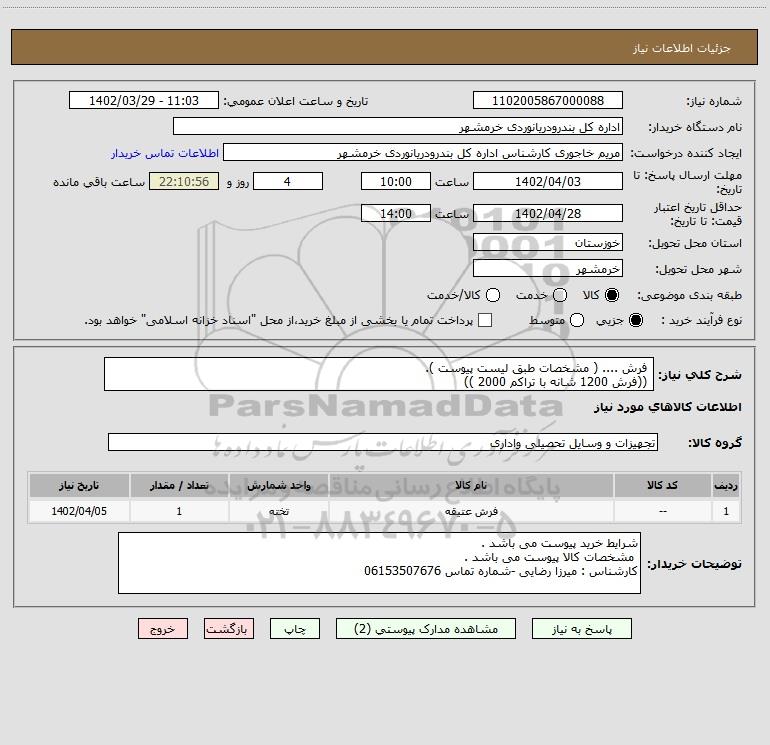The image size is (770, 745).
Task: Click the remaining days field showing 4
Action: click(x=288, y=181)
